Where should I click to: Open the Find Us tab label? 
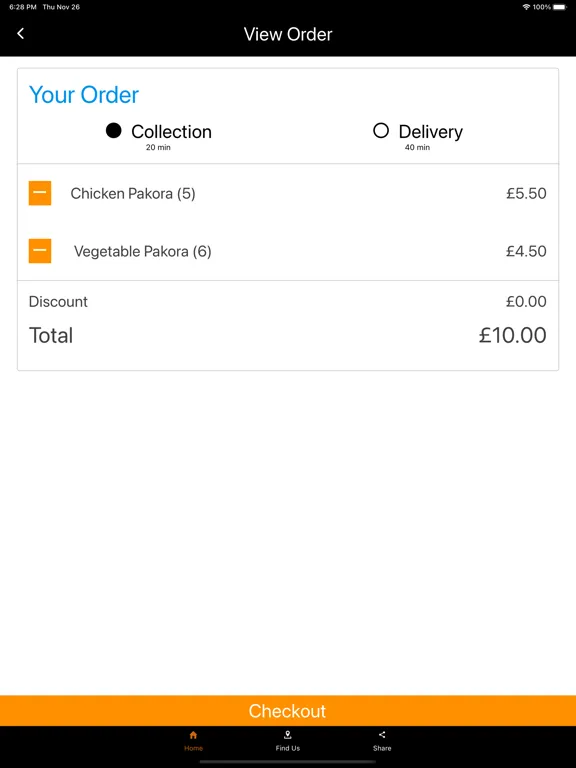tap(288, 748)
